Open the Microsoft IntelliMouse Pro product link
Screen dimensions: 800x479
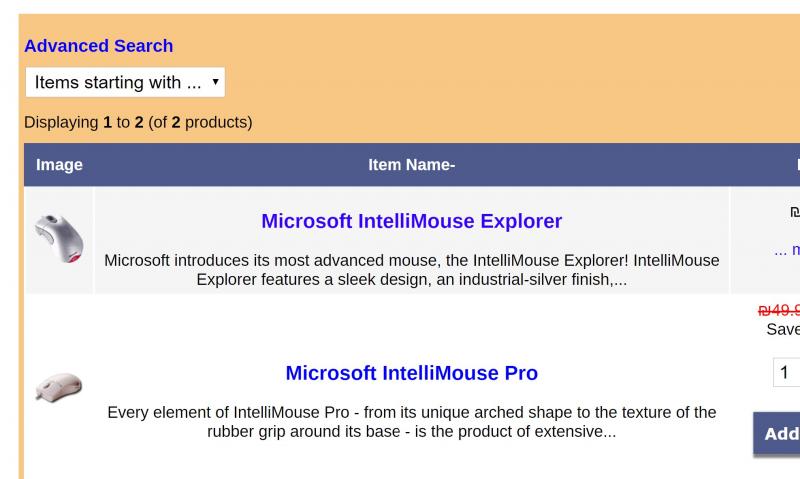click(x=411, y=373)
